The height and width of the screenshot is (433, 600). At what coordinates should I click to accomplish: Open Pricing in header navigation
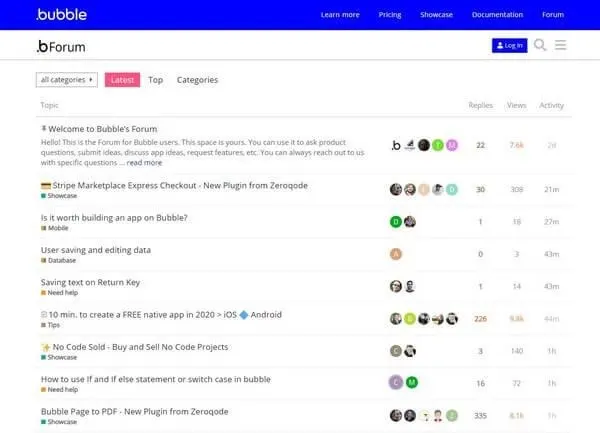click(390, 15)
